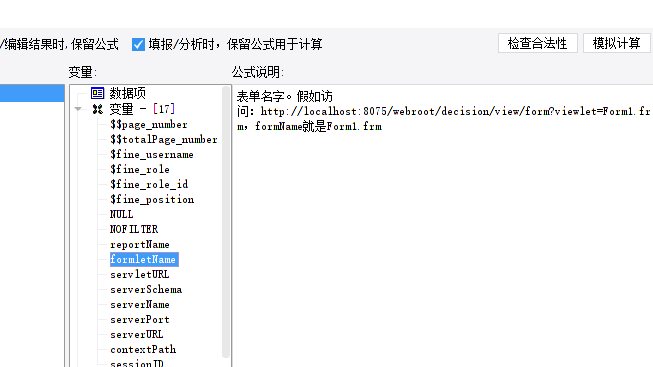
Task: Choose the $fine_role variable
Action: (x=140, y=170)
